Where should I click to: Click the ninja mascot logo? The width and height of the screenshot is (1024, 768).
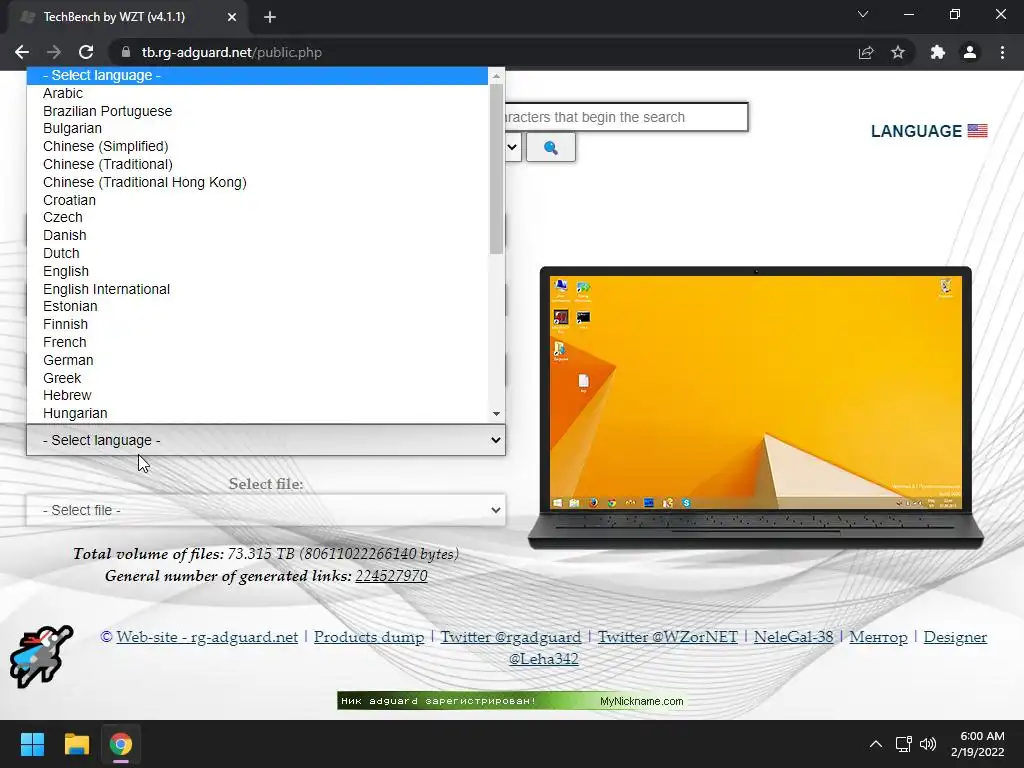point(40,656)
